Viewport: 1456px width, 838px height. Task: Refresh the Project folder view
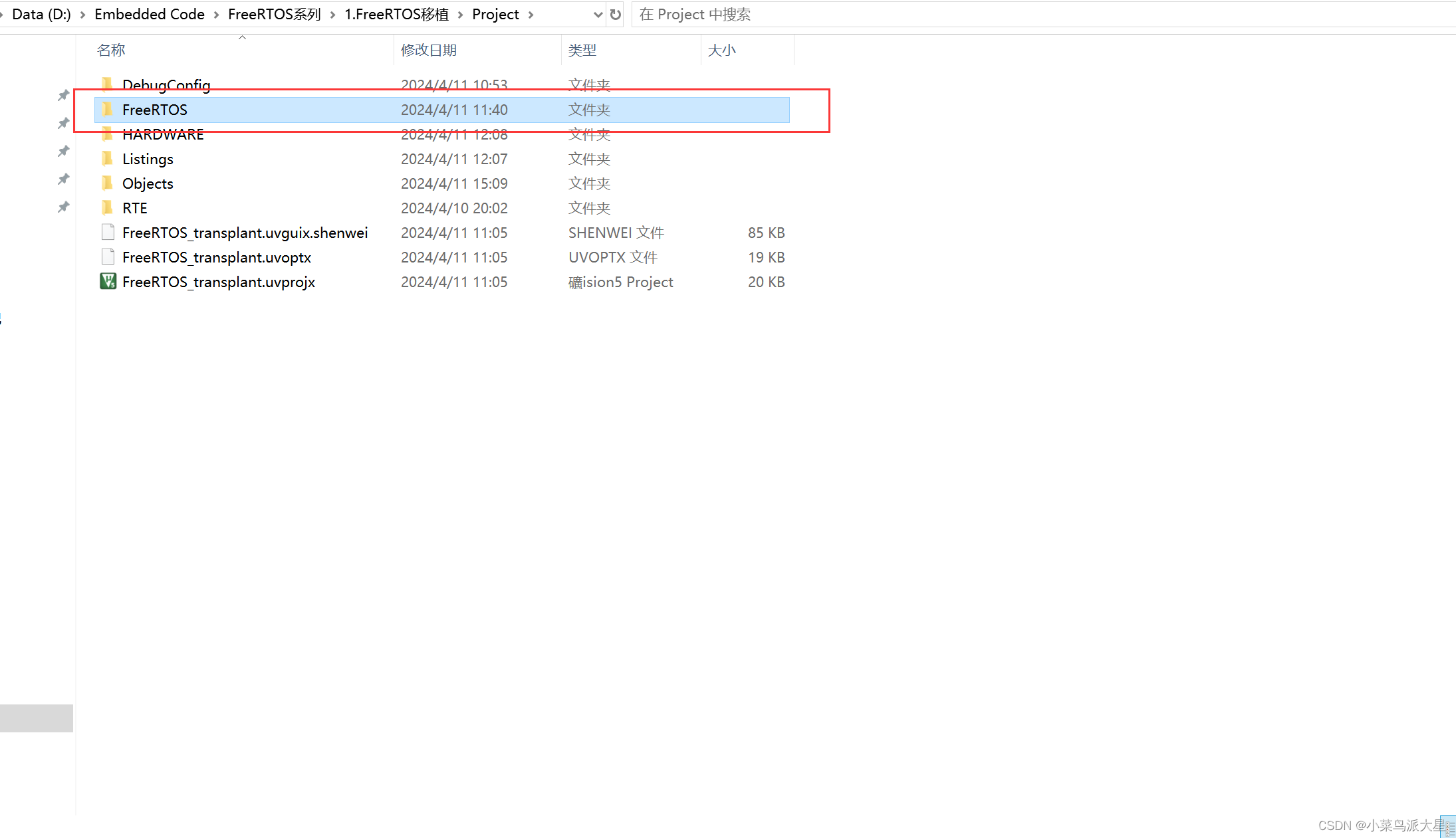[x=616, y=15]
